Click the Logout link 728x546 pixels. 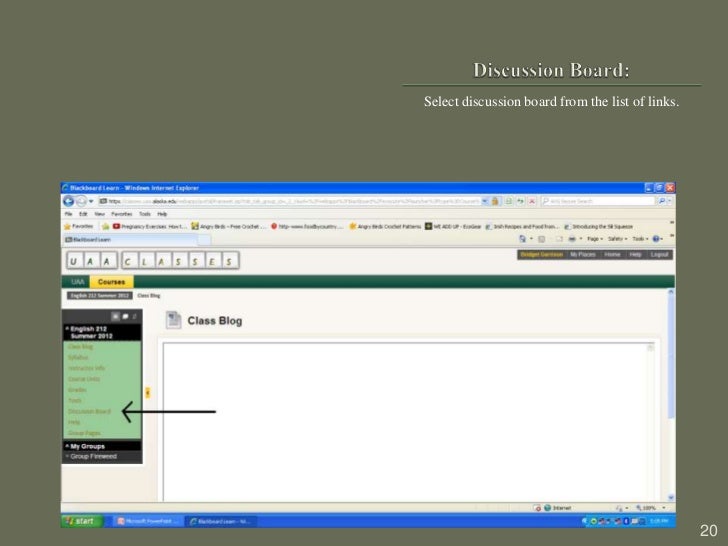point(659,254)
